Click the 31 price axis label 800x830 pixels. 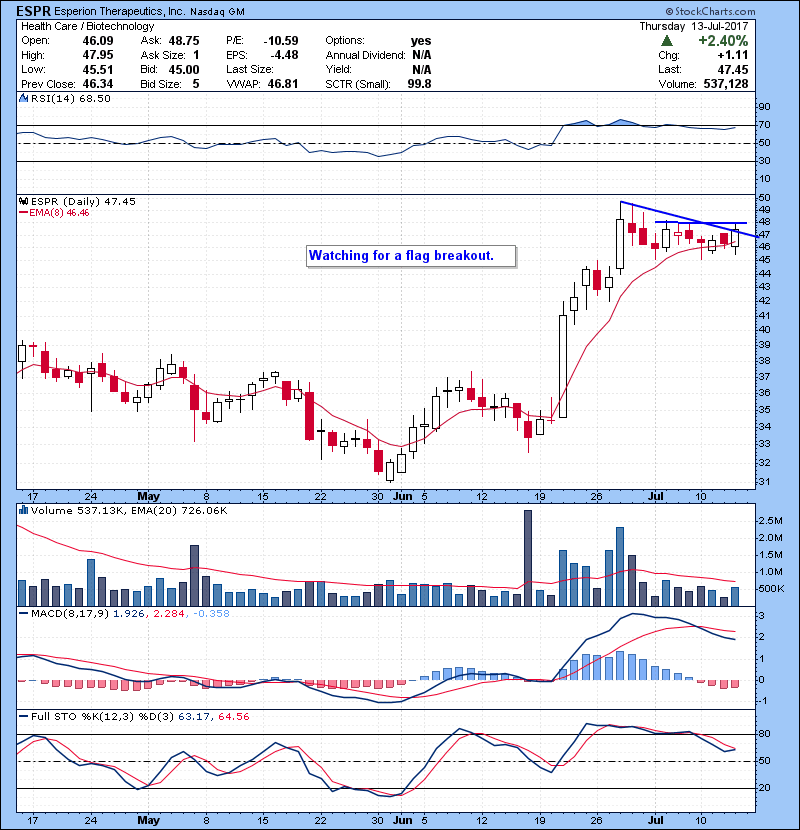click(x=765, y=482)
